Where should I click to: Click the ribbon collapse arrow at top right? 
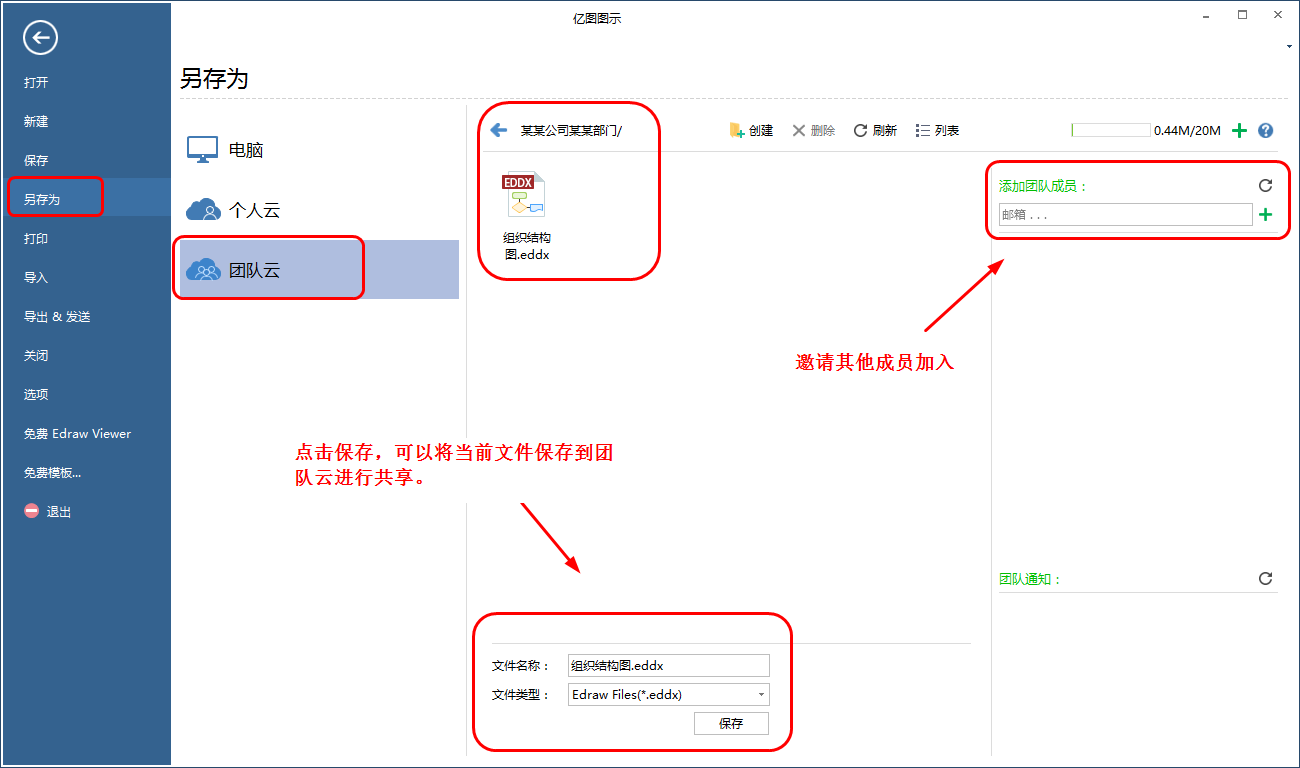click(x=1289, y=47)
